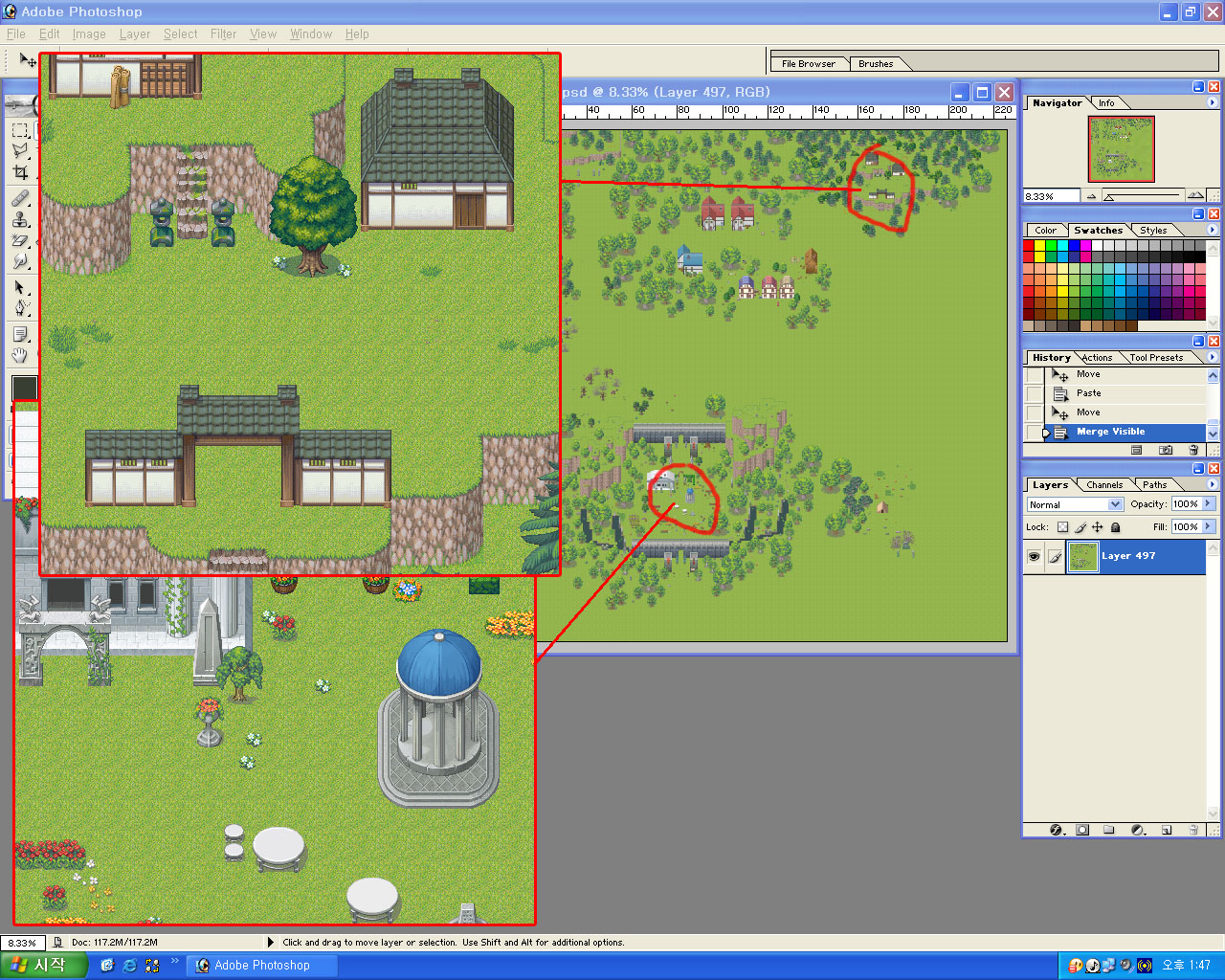Image resolution: width=1225 pixels, height=980 pixels.
Task: Open Internet Explorer from quick launch
Action: [x=130, y=966]
